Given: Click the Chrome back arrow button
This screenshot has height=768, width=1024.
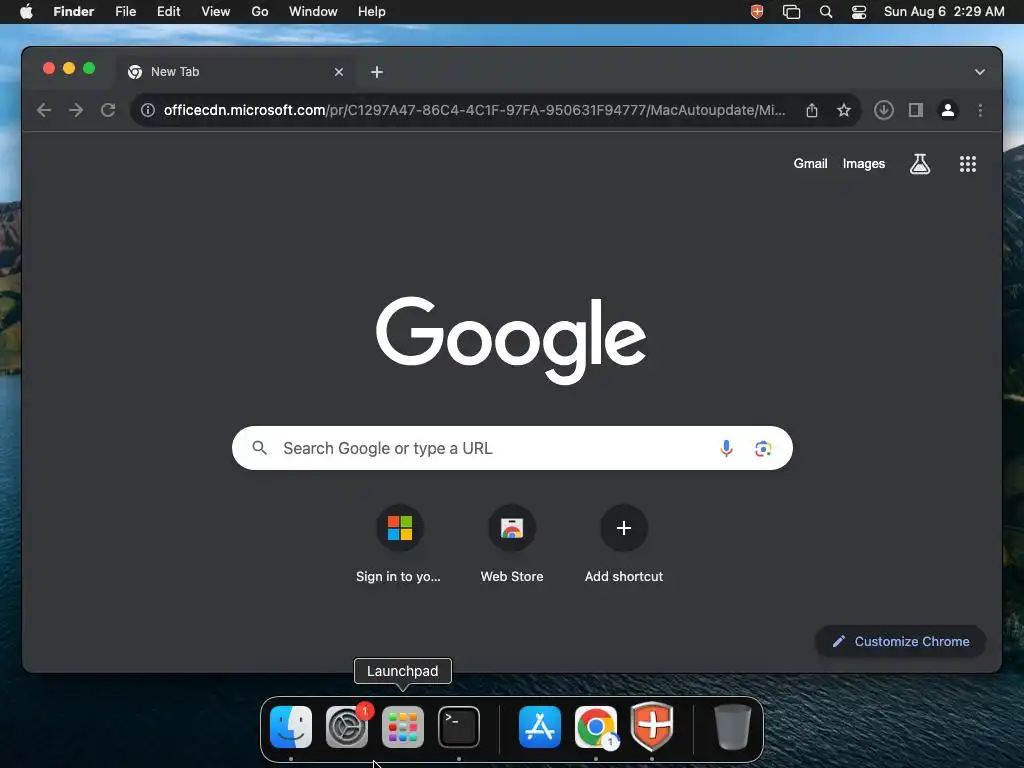Looking at the screenshot, I should click(44, 110).
